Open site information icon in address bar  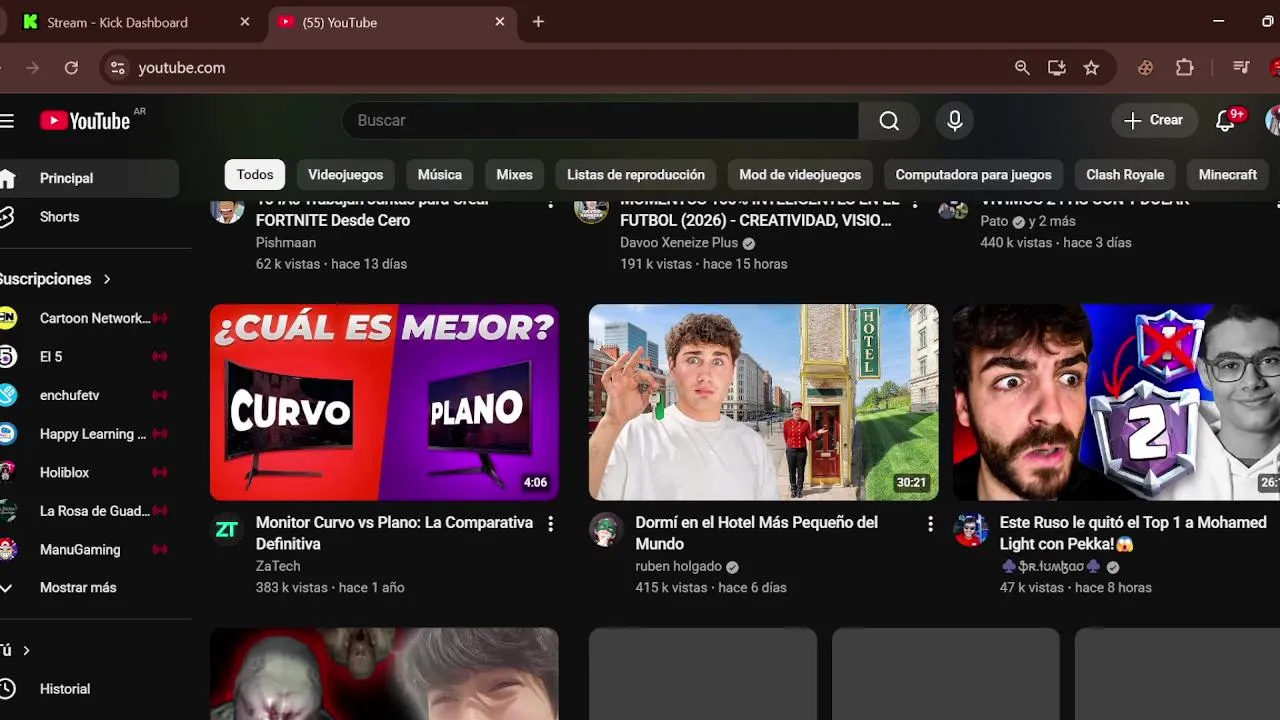click(118, 68)
